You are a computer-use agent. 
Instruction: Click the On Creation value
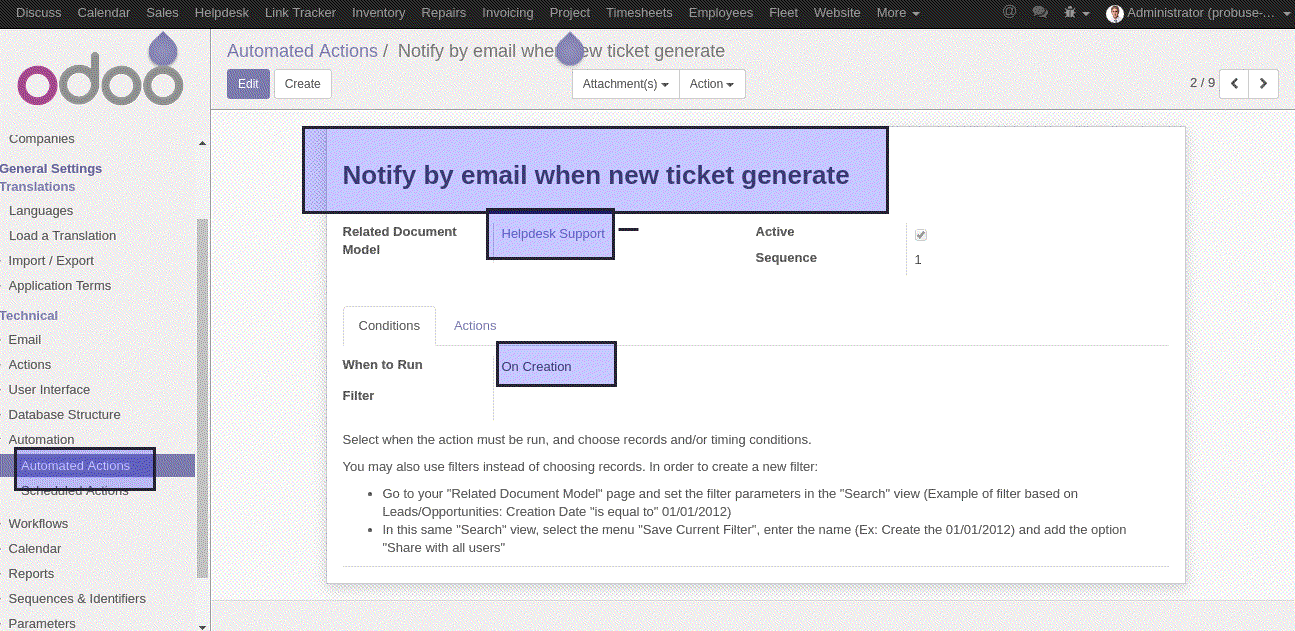[537, 367]
